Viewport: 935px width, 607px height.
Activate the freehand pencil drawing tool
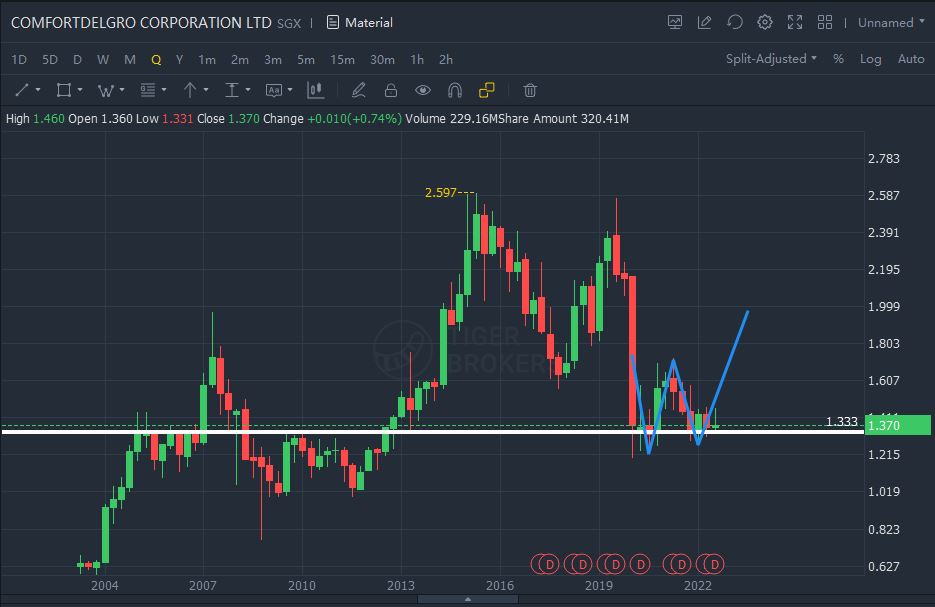(358, 90)
